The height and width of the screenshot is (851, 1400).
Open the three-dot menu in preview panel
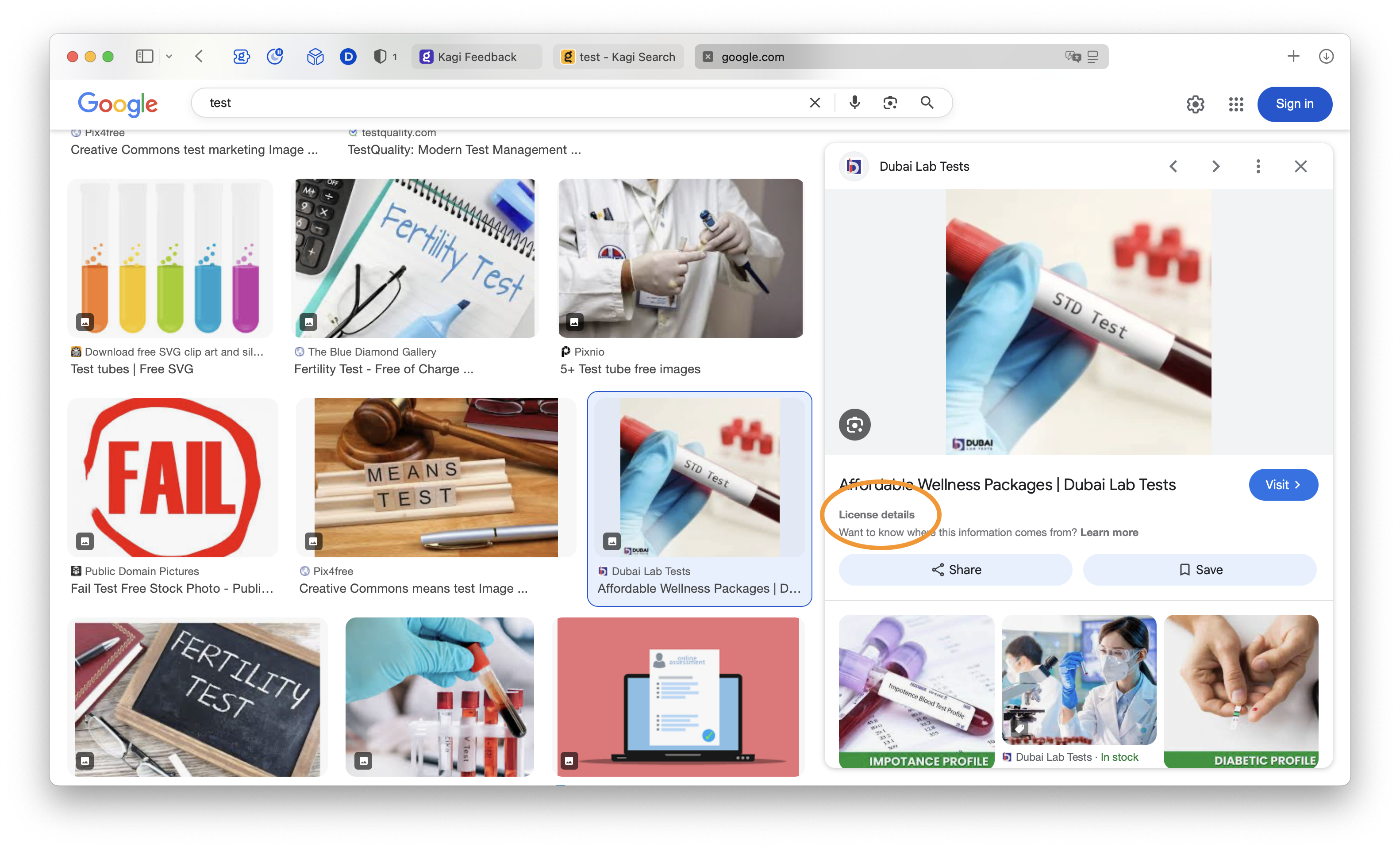(x=1258, y=166)
